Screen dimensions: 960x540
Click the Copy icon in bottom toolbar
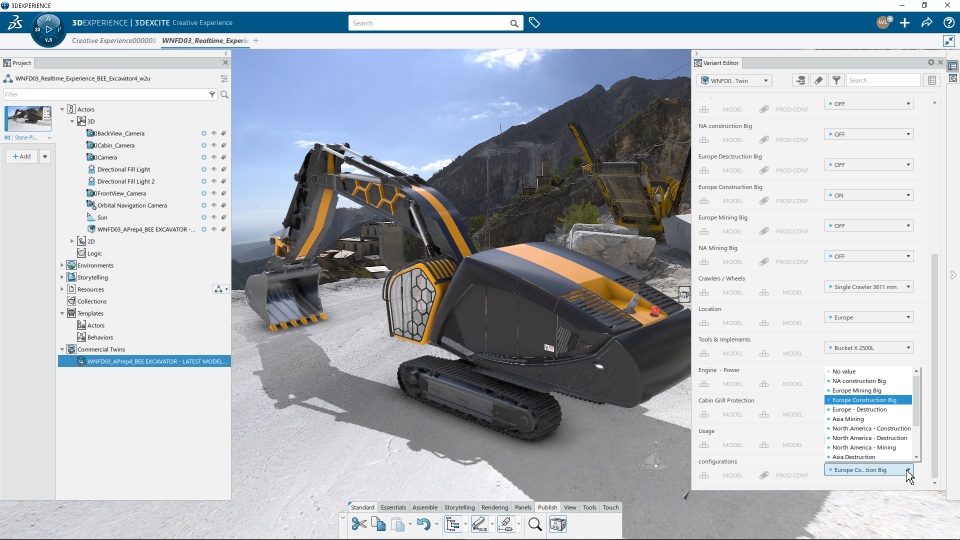378,524
